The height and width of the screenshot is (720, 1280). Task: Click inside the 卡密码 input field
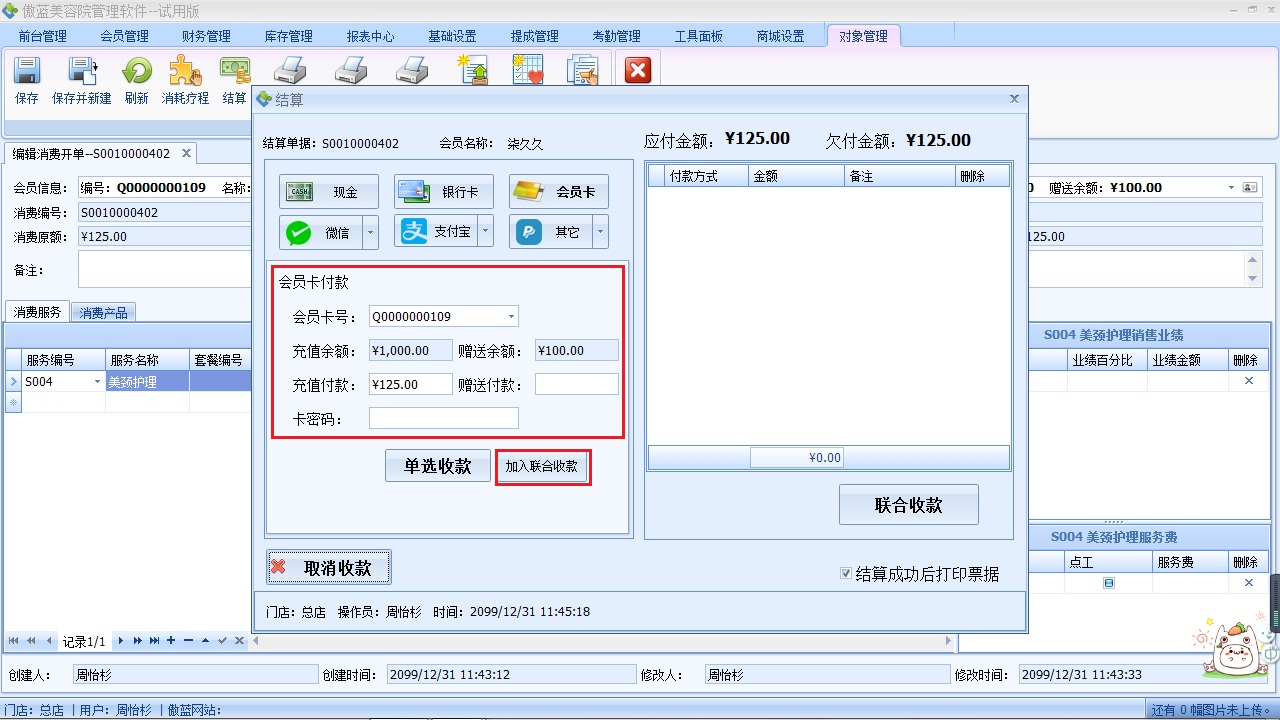pos(443,417)
